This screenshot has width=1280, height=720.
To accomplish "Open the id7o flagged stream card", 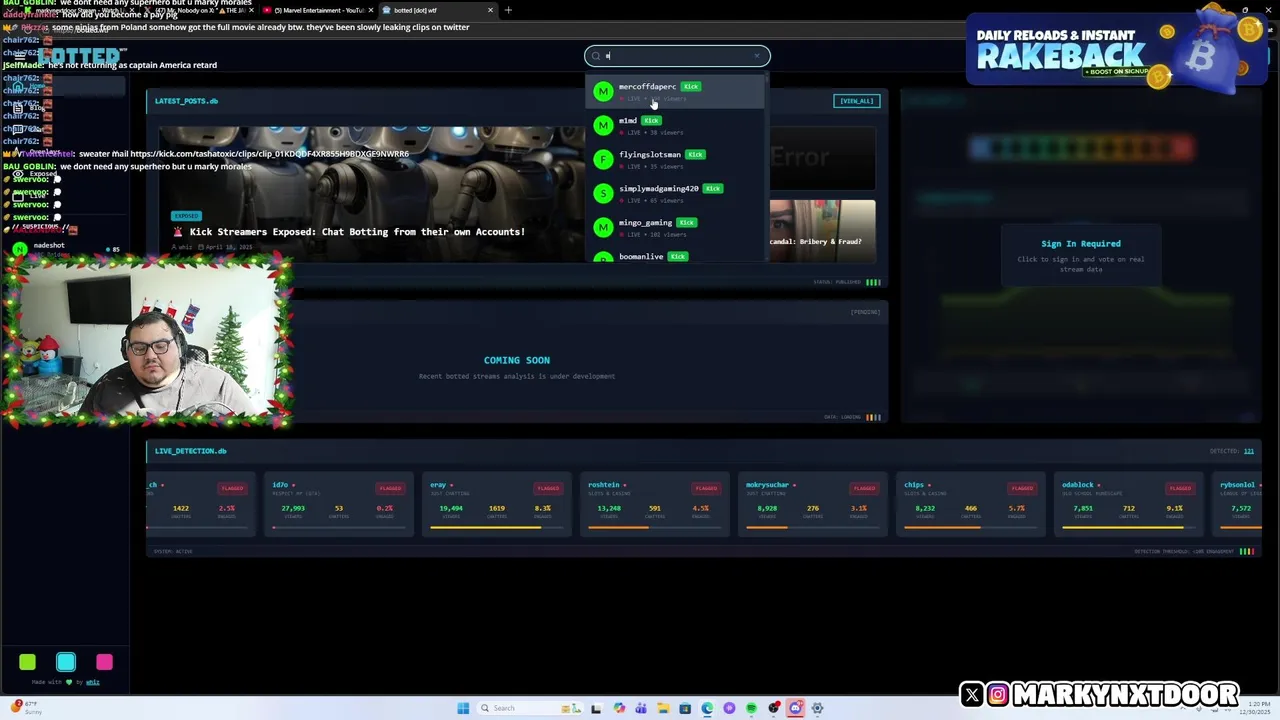I will 339,504.
